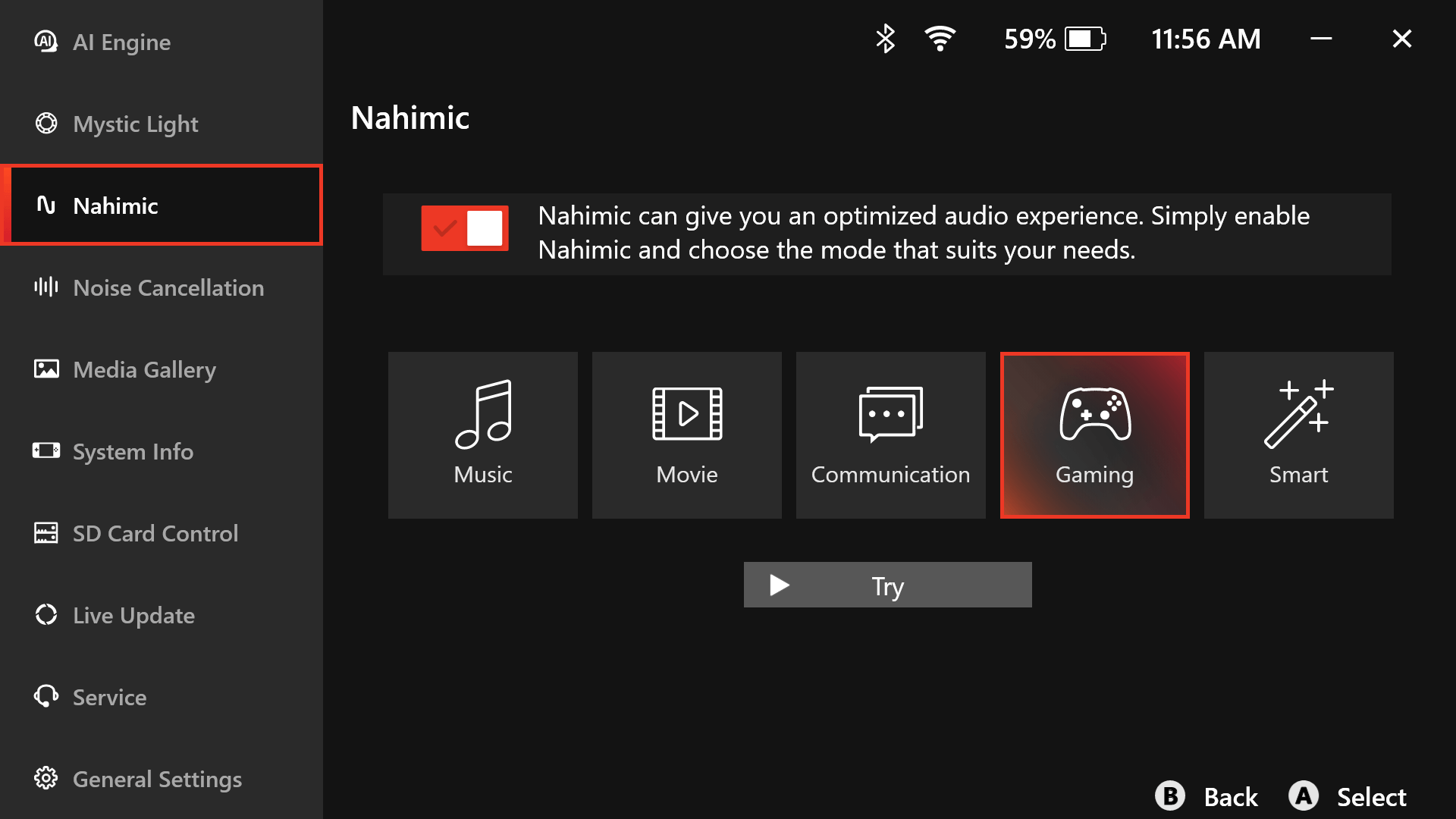1456x819 pixels.
Task: Open General Settings in sidebar
Action: tap(162, 779)
